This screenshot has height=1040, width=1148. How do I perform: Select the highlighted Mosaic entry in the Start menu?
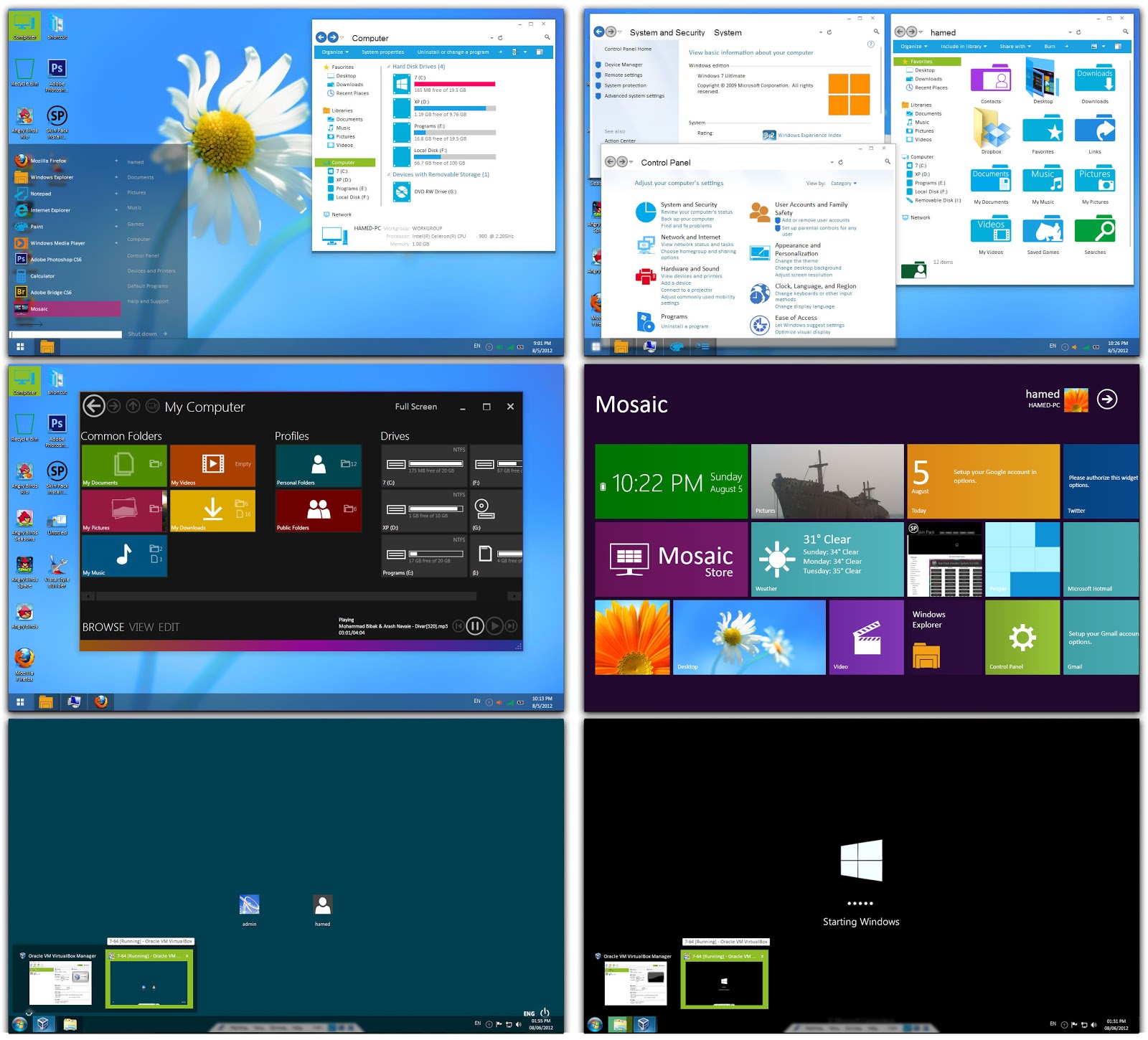[x=66, y=309]
